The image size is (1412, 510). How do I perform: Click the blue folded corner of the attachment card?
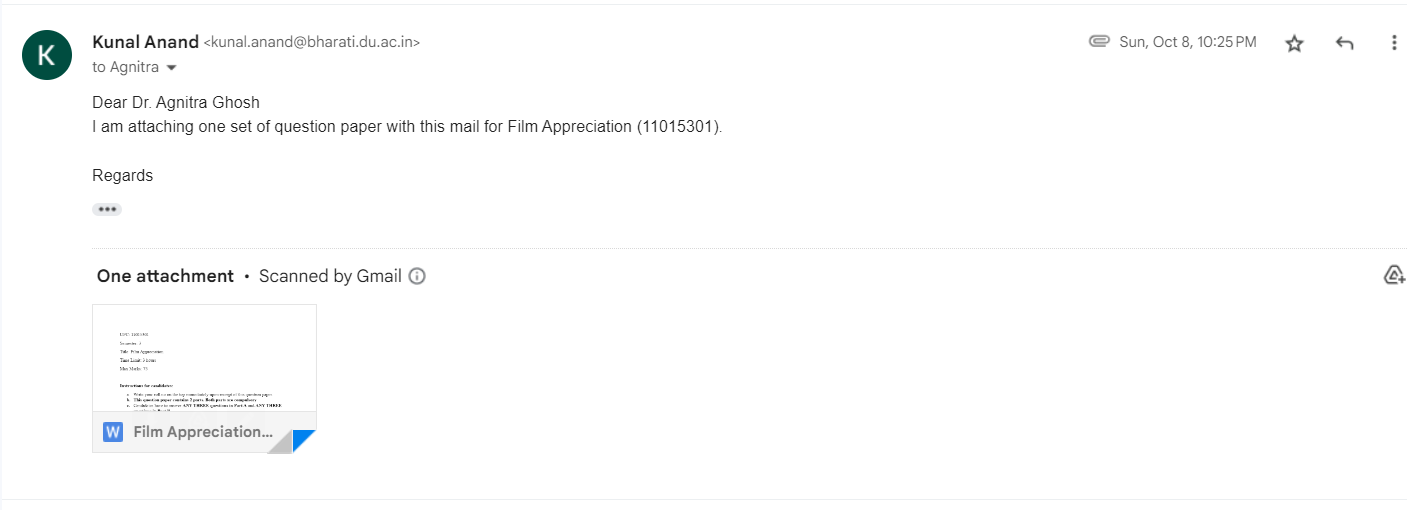pyautogui.click(x=303, y=440)
